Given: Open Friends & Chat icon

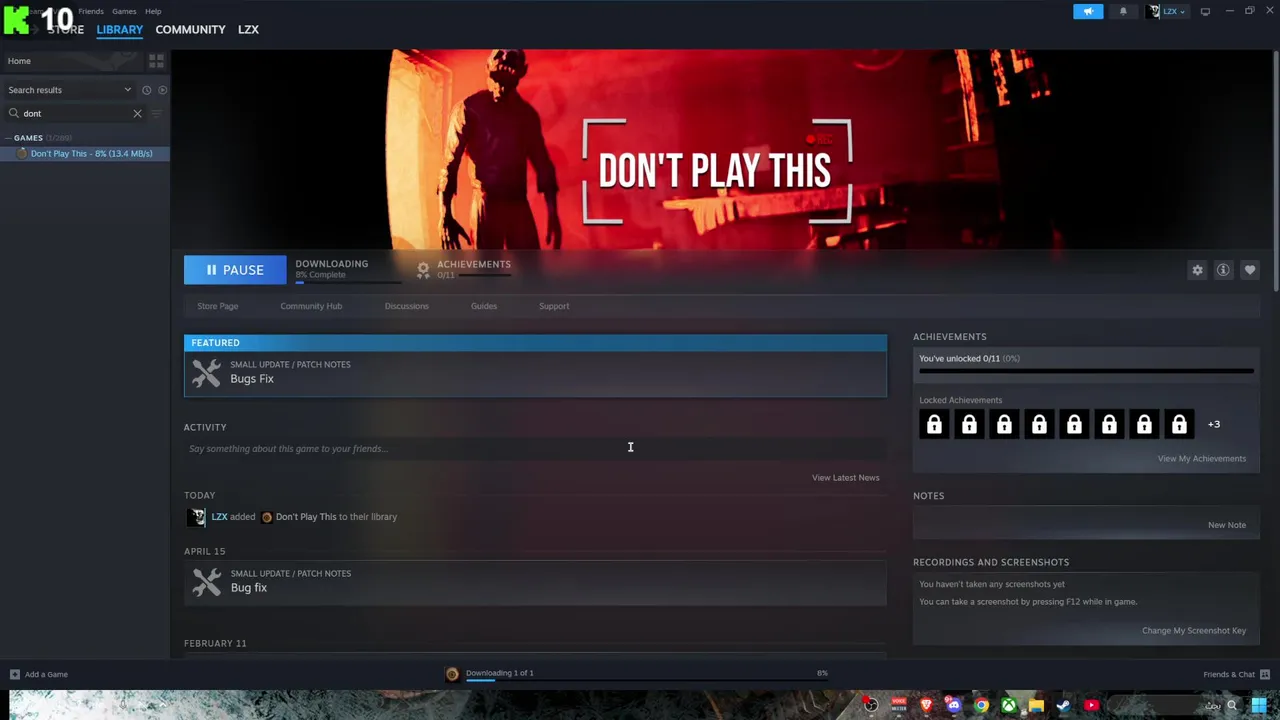Looking at the screenshot, I should coord(1265,674).
